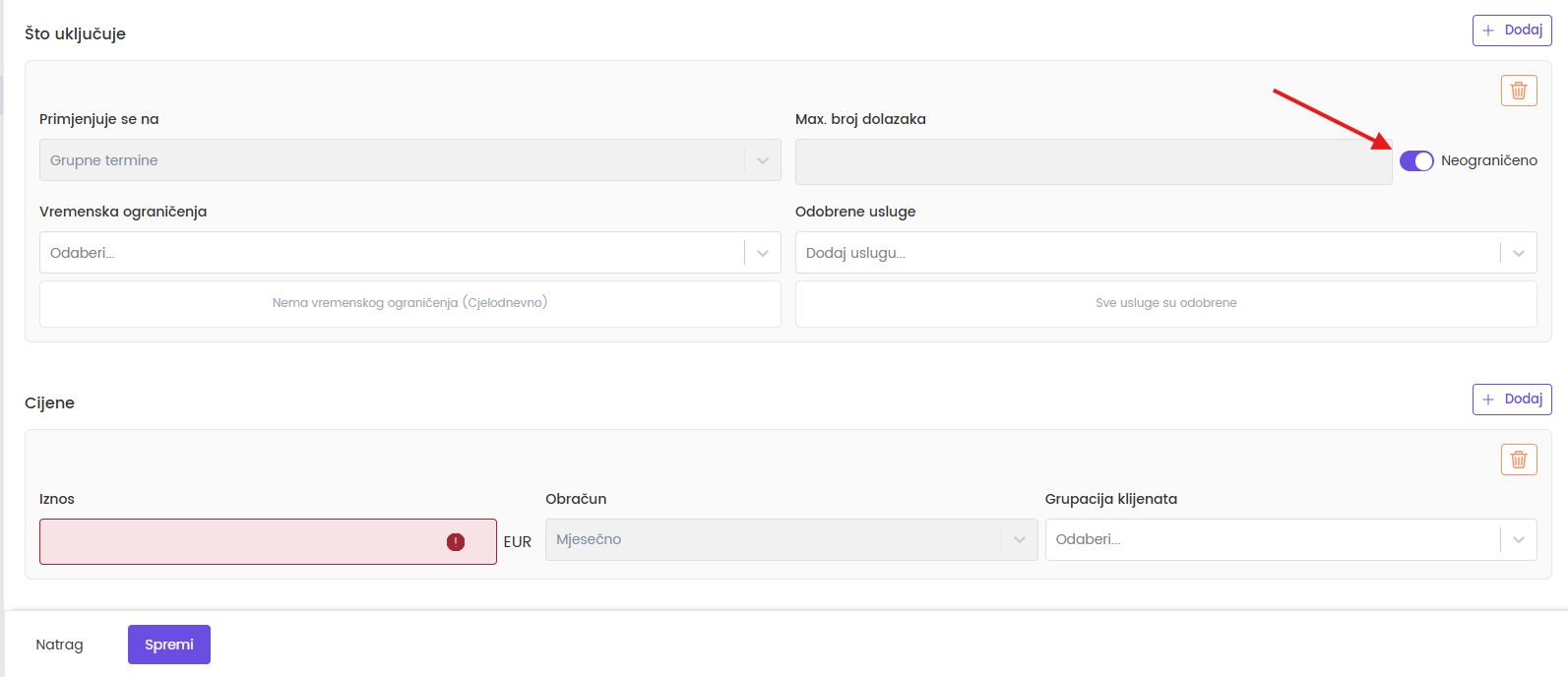1568x677 pixels.
Task: Open the 'Primjenjuje se na' Grupne termine dropdown
Action: (394, 160)
